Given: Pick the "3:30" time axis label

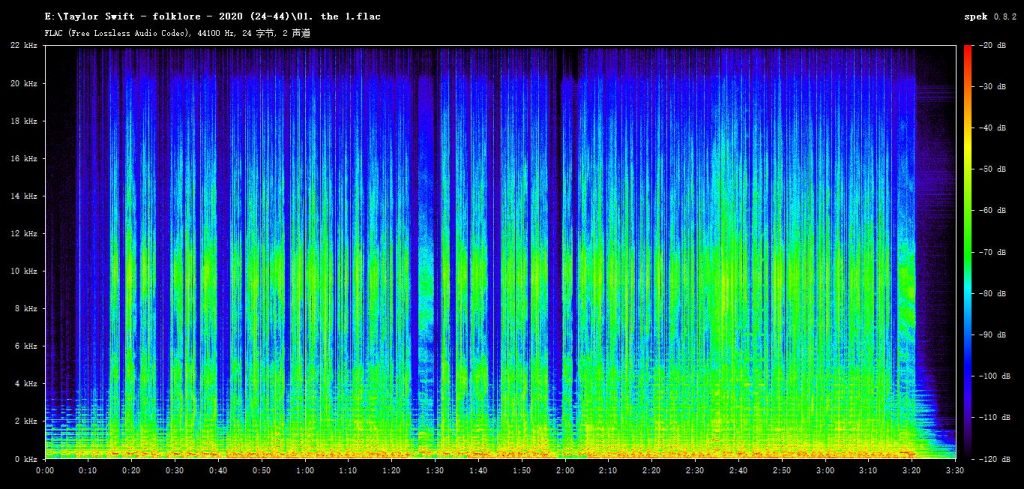Looking at the screenshot, I should tap(955, 470).
